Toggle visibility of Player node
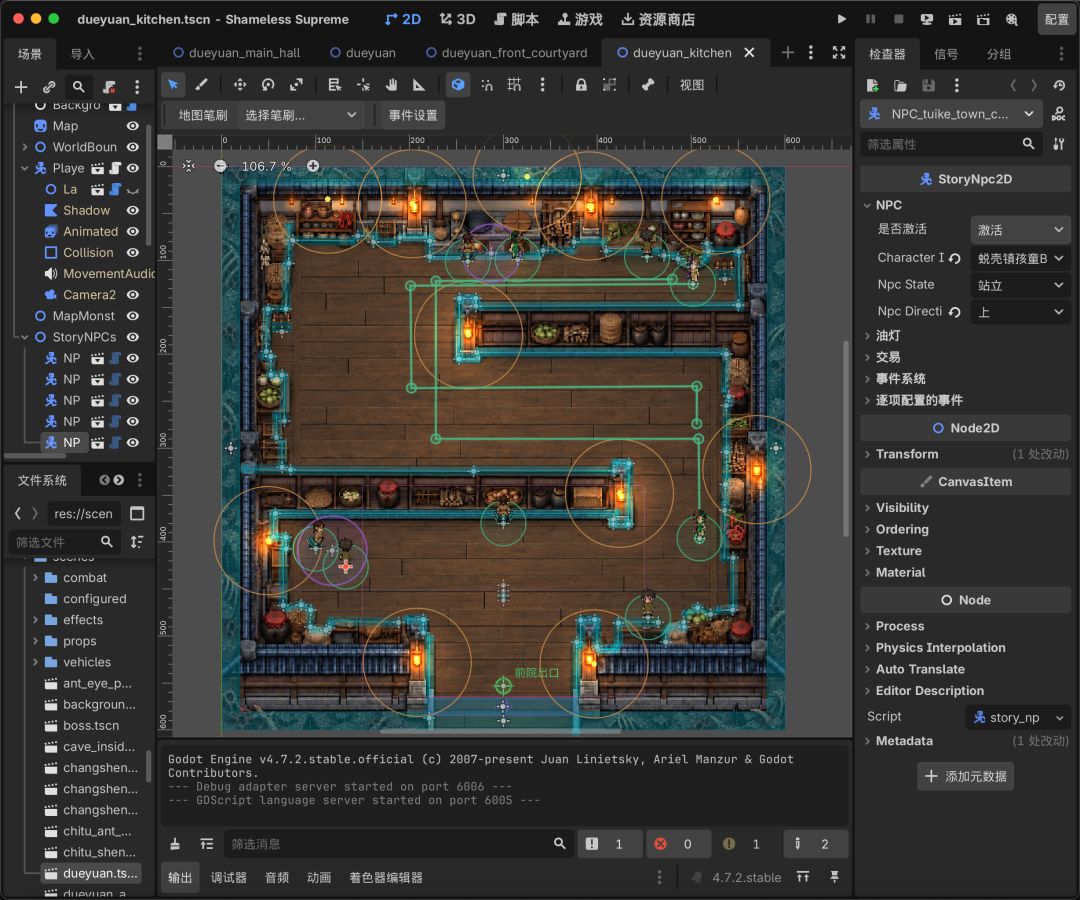 [x=133, y=168]
